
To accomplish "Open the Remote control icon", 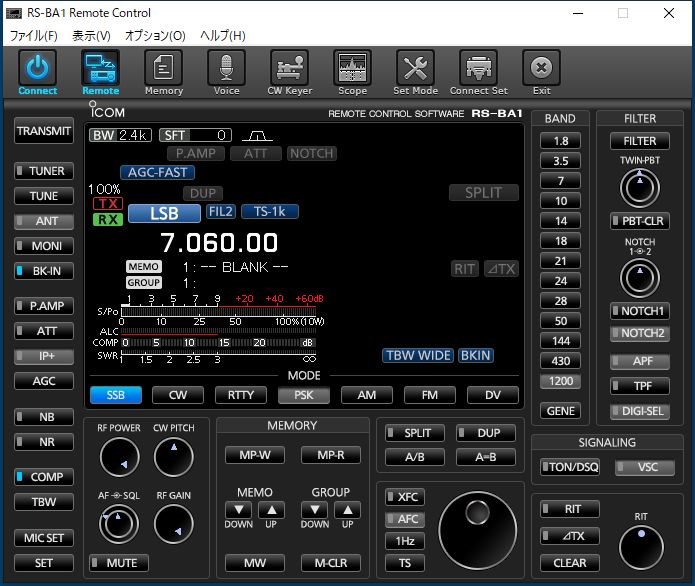I will pyautogui.click(x=101, y=68).
